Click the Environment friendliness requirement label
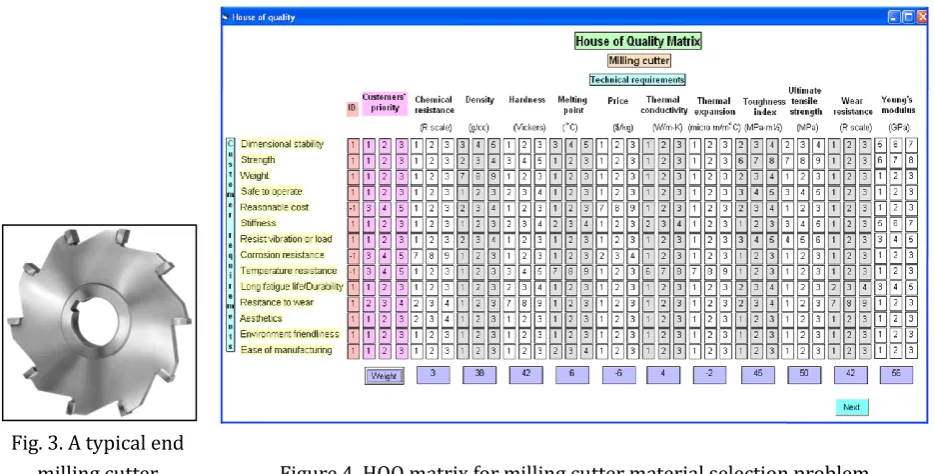 290,334
